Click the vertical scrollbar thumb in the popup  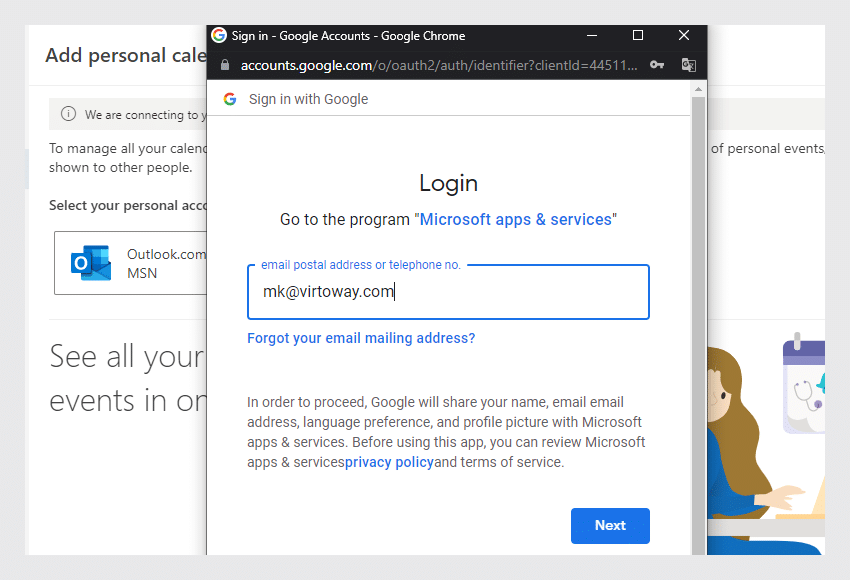[698, 325]
